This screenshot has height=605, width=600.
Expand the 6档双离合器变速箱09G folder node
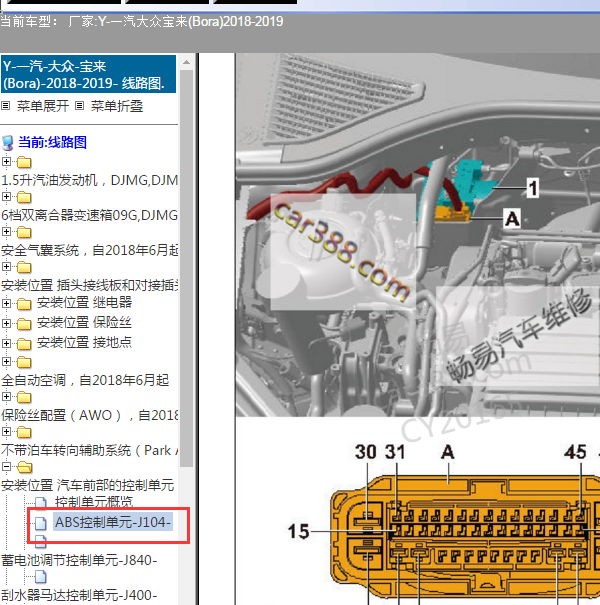6,196
